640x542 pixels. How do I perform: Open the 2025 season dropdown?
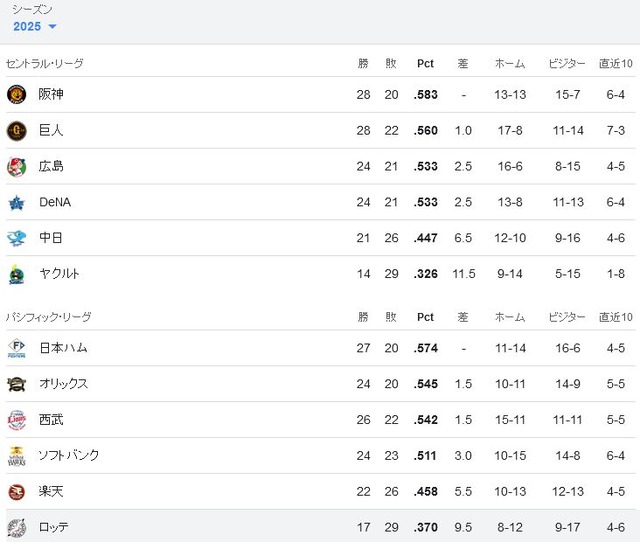coord(35,27)
